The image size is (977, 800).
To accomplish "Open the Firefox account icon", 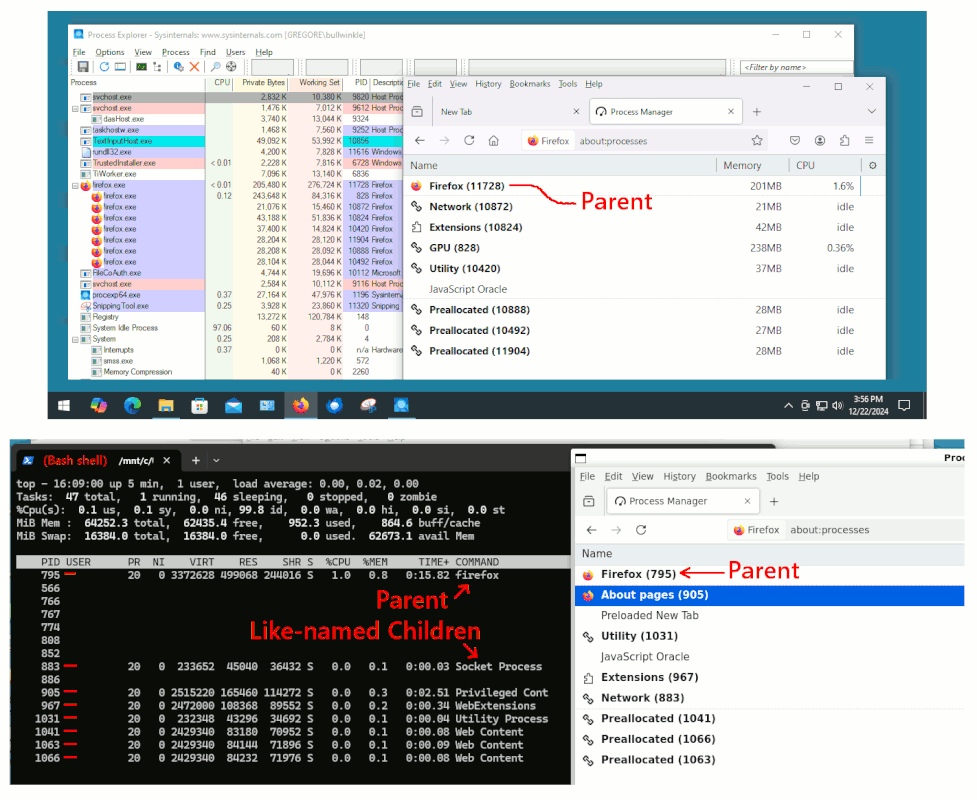I will 820,141.
